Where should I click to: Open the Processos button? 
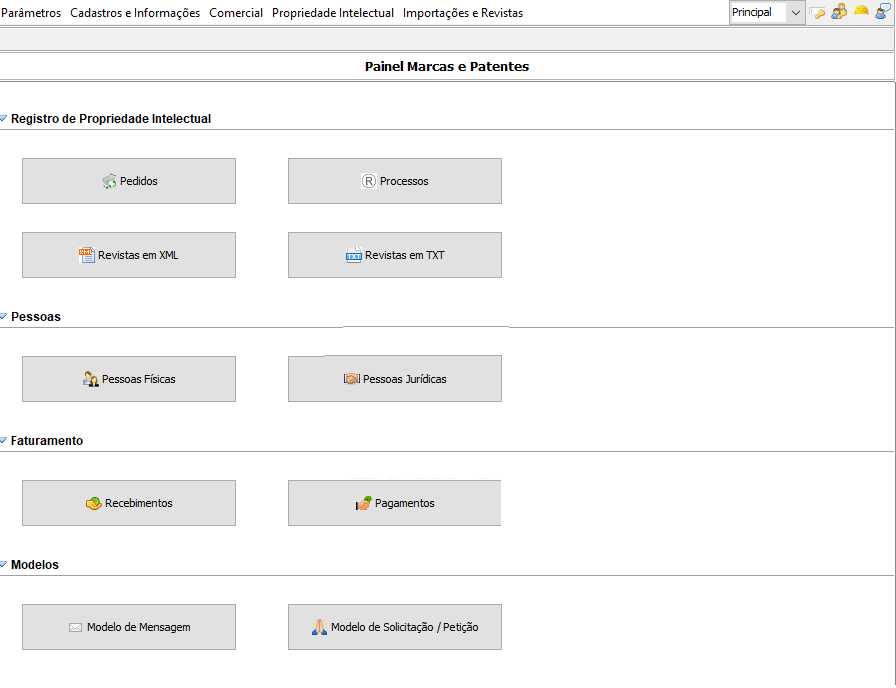(x=395, y=181)
